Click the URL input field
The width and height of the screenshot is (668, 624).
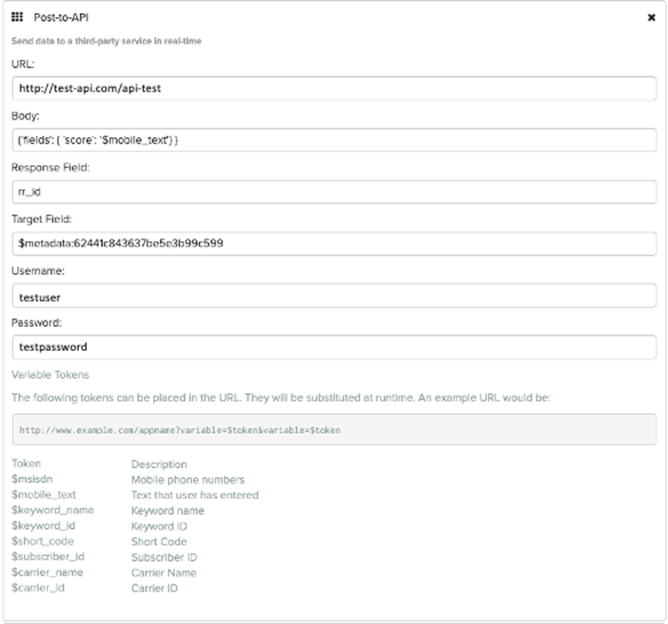point(333,88)
